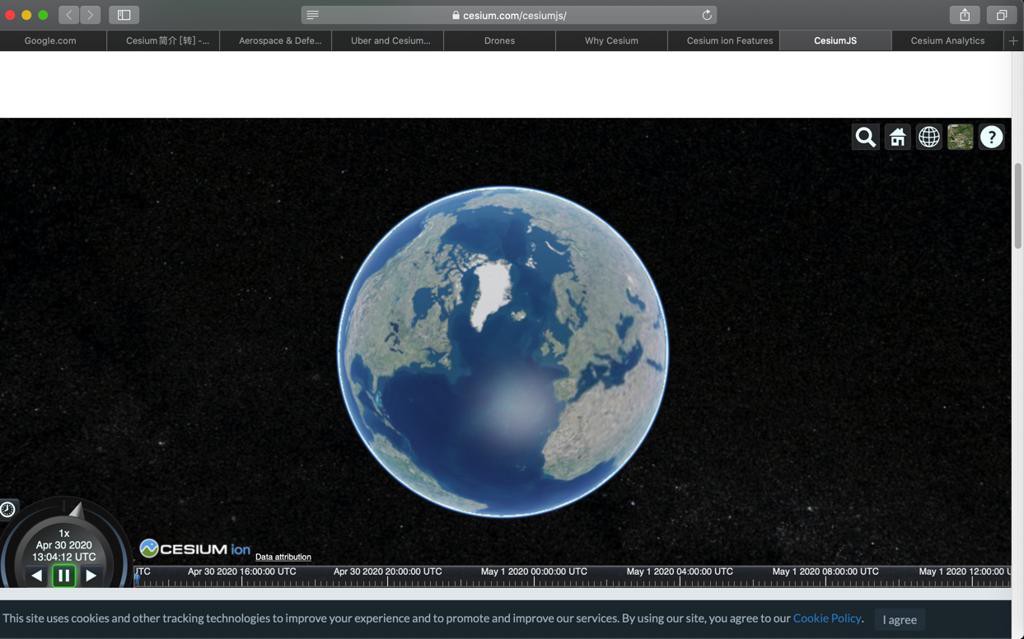Open the Safari Share menu
This screenshot has height=639, width=1024.
click(965, 14)
